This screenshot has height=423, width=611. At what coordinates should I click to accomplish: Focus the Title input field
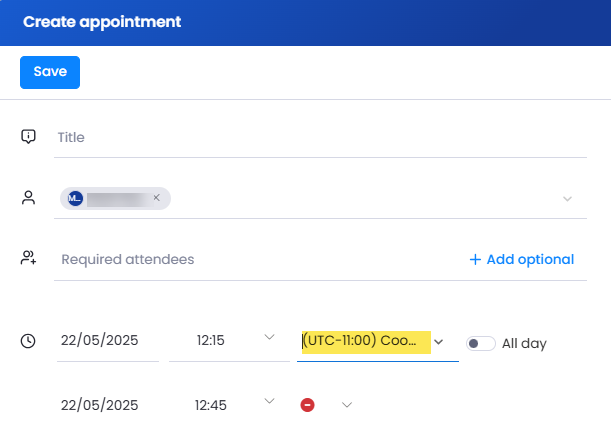320,137
